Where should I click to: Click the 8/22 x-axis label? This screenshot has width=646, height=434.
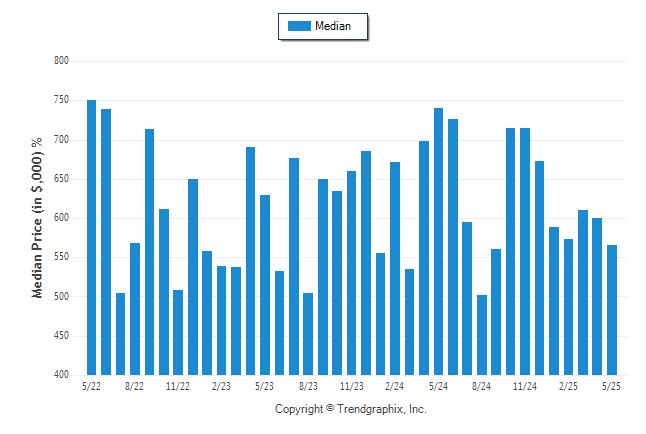[x=134, y=386]
